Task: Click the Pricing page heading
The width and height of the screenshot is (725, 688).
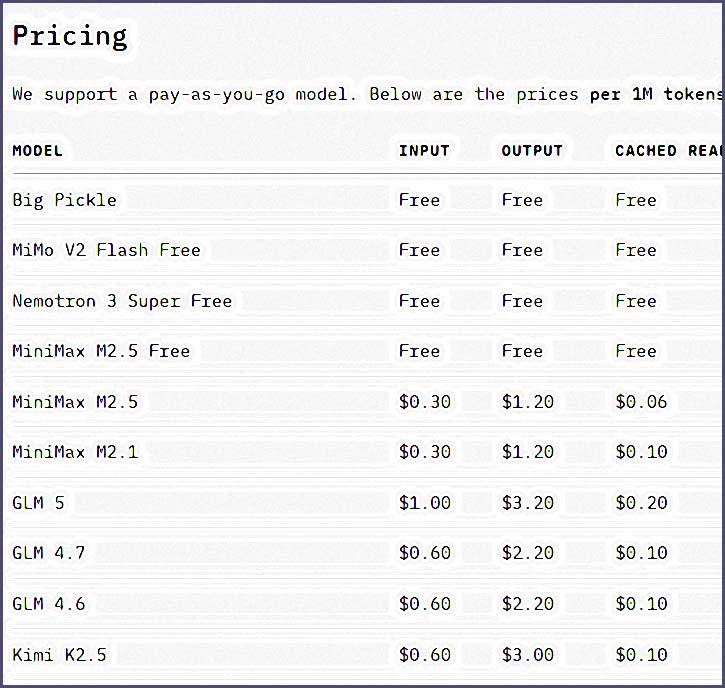Action: (x=70, y=37)
